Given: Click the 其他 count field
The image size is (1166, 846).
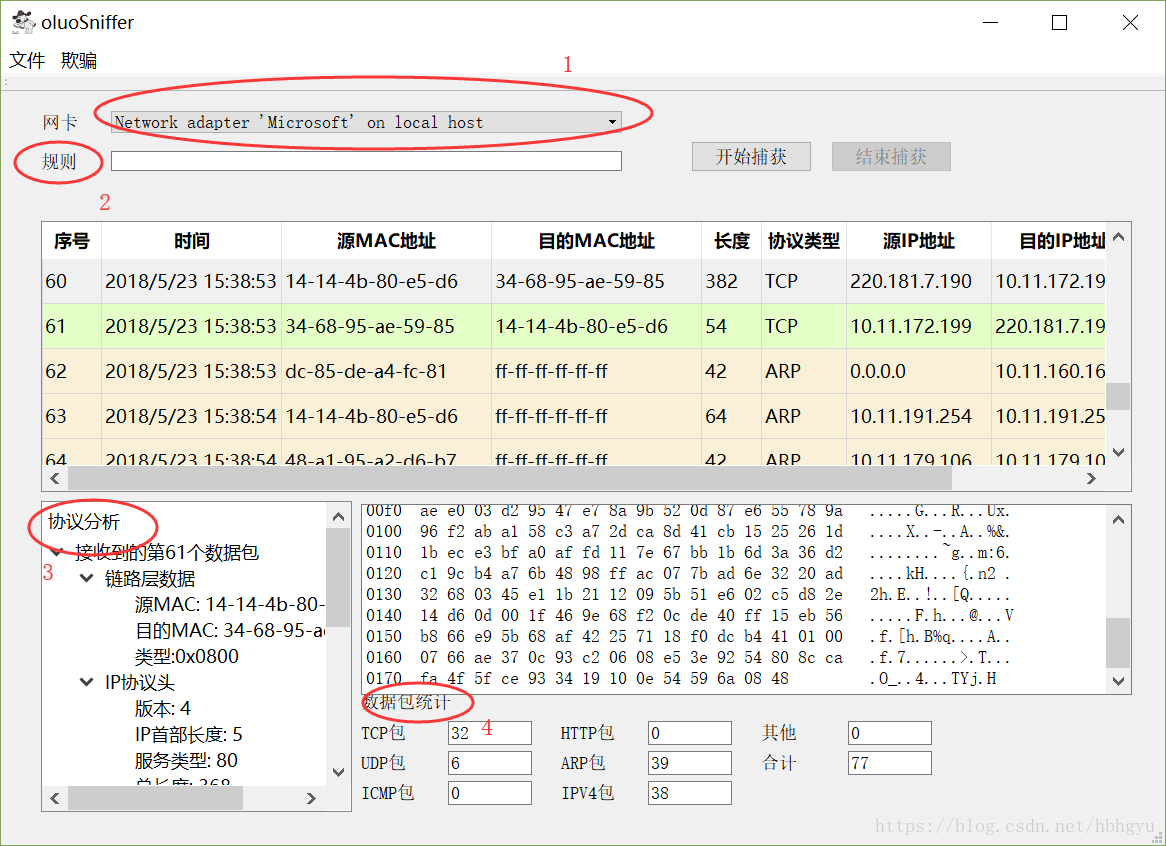Looking at the screenshot, I should pos(890,733).
